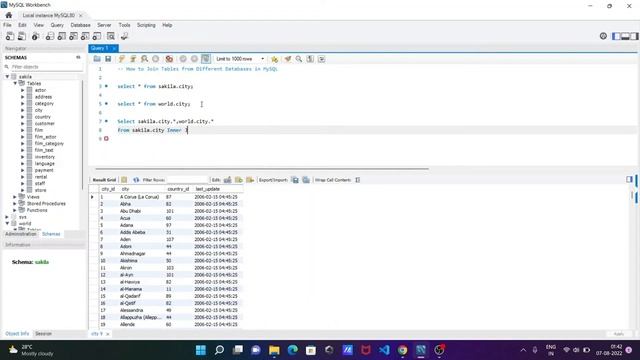Refresh results icon beside Filter Rows
Viewport: 640px width, 360px height.
(x=136, y=180)
